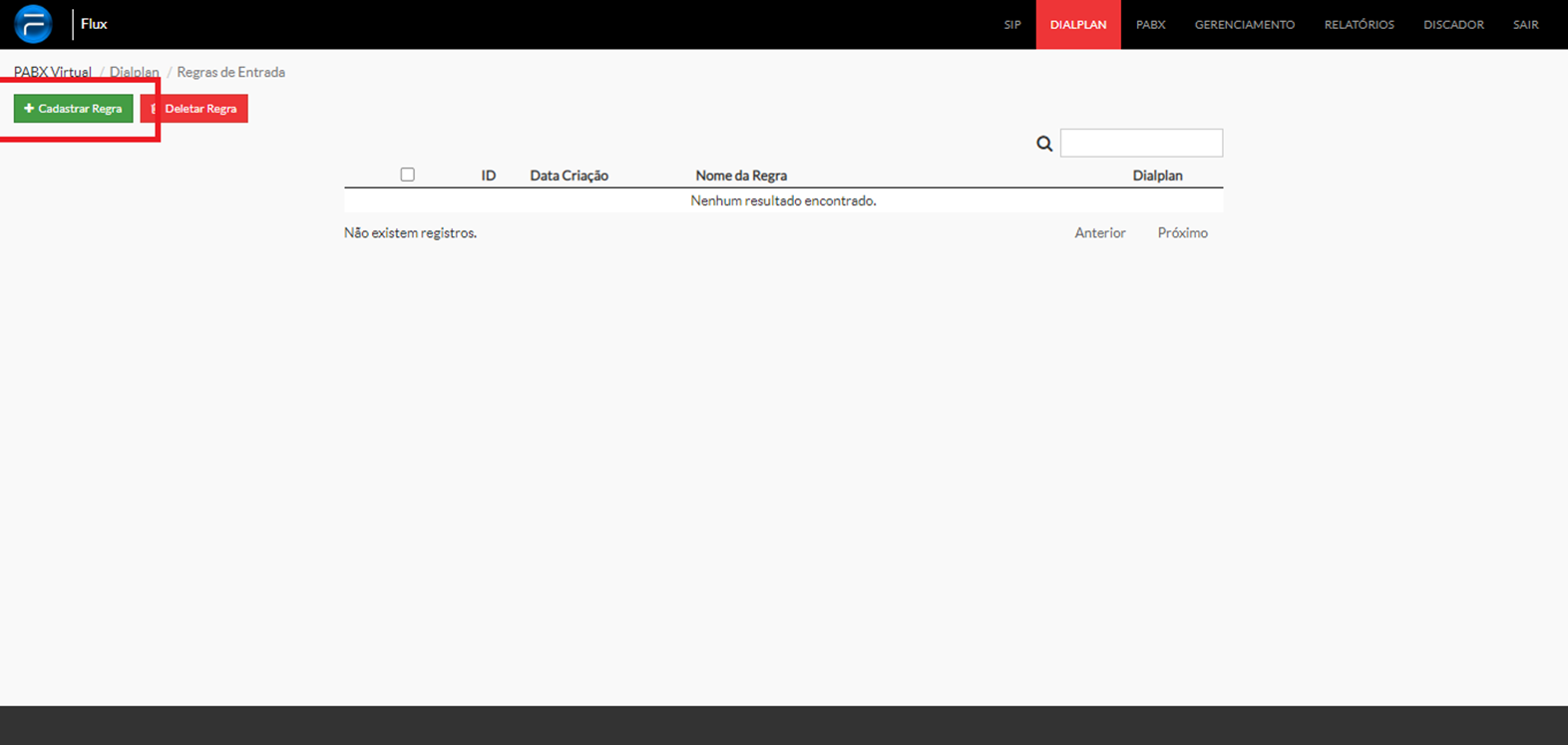The image size is (1568, 745).
Task: Go to the Anterior page
Action: pos(1100,232)
